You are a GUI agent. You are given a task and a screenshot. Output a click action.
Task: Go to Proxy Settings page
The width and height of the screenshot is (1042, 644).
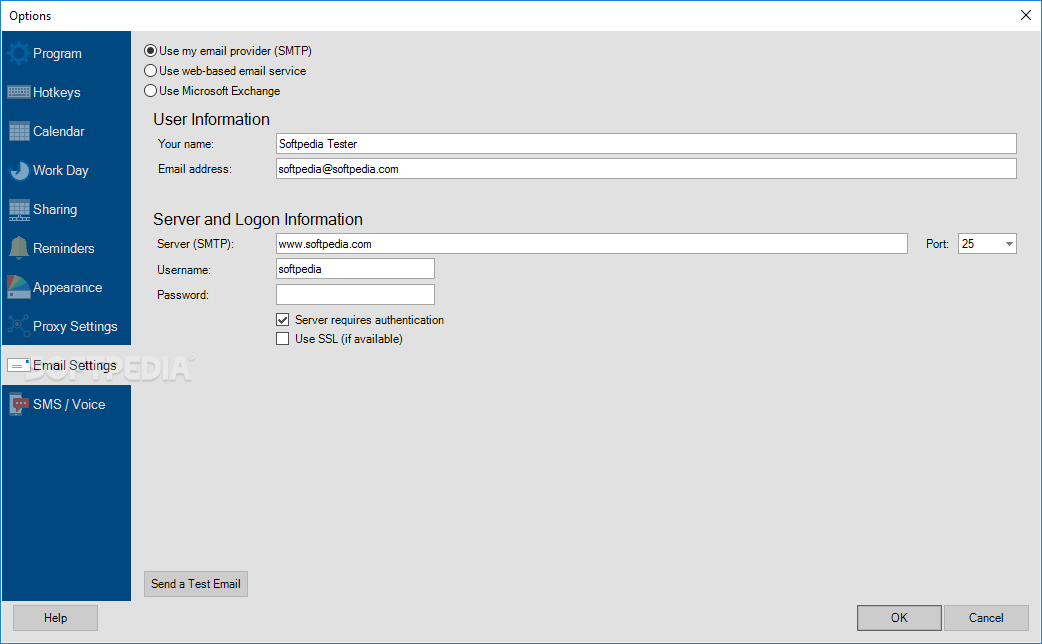[75, 326]
